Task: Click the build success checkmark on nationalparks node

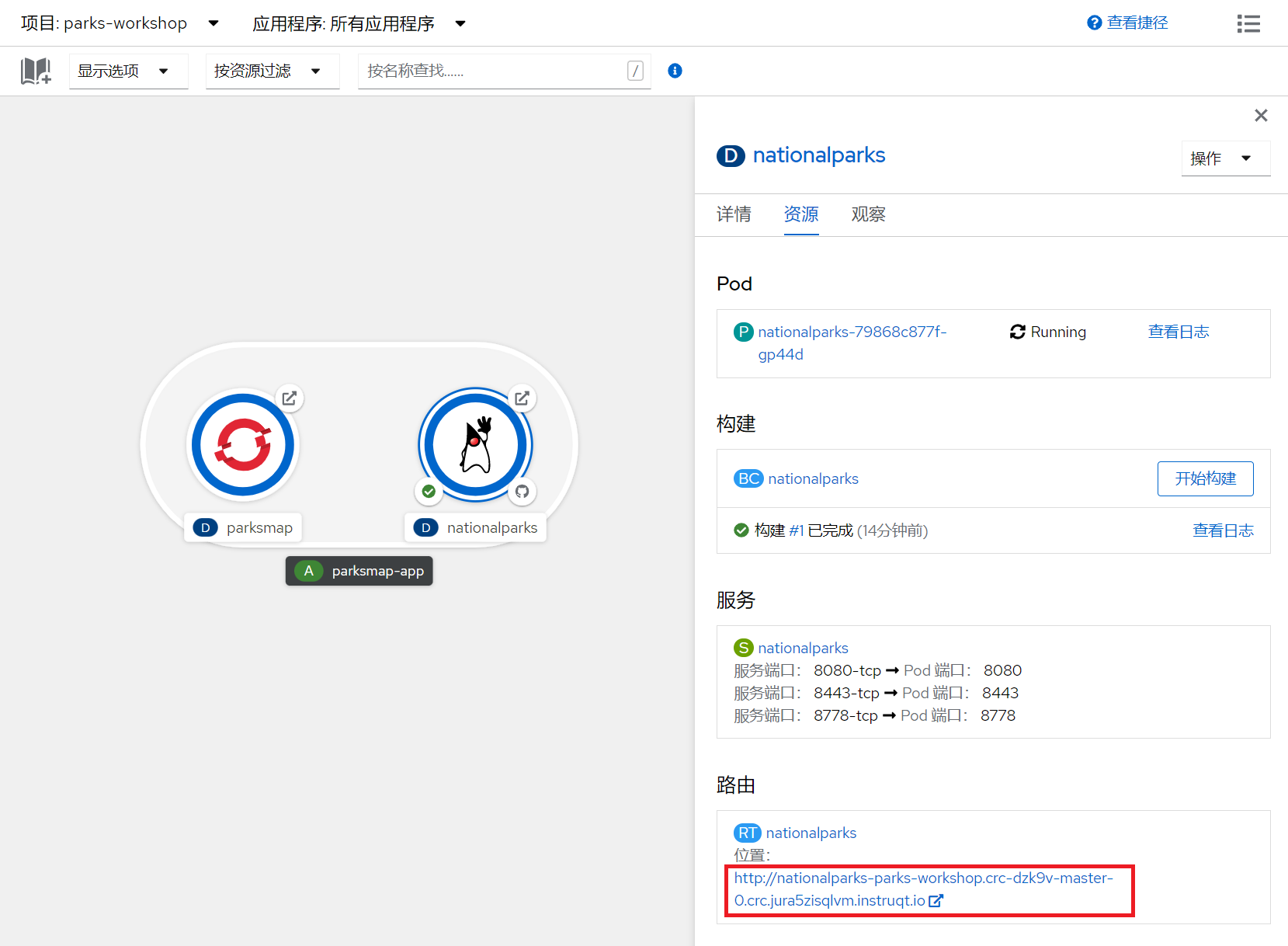Action: (x=429, y=491)
